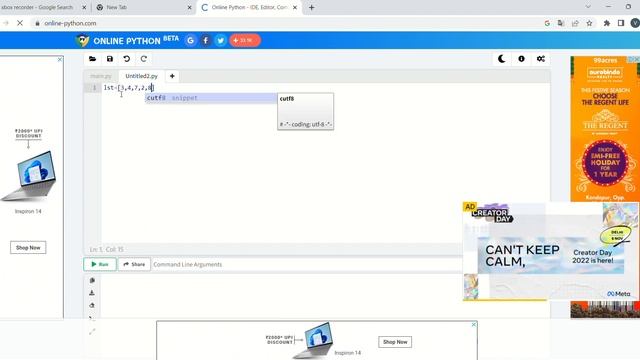Screen dimensions: 640x360
Task: Click the red plus share counter button
Action: click(244, 40)
